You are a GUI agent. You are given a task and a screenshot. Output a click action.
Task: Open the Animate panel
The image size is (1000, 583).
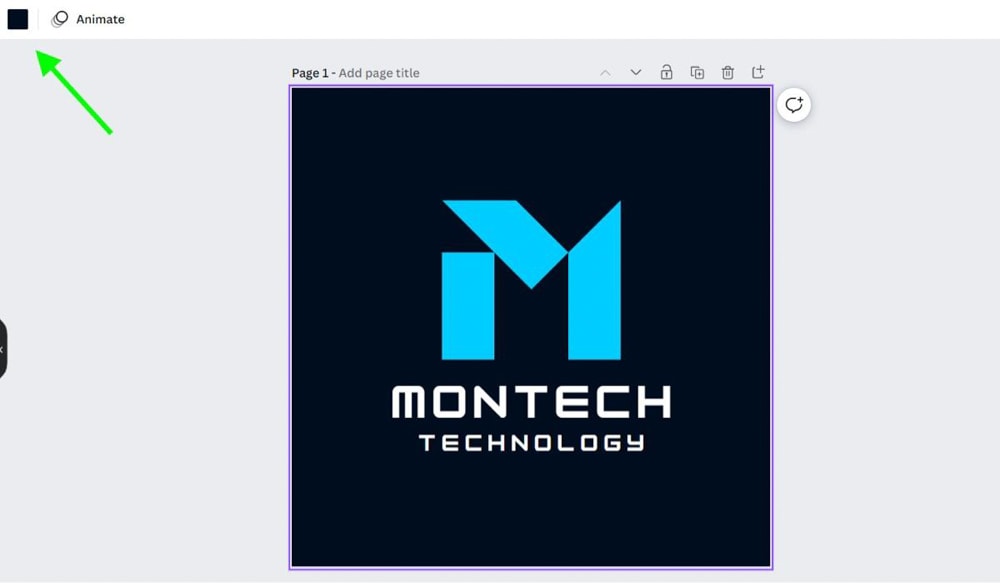click(88, 19)
